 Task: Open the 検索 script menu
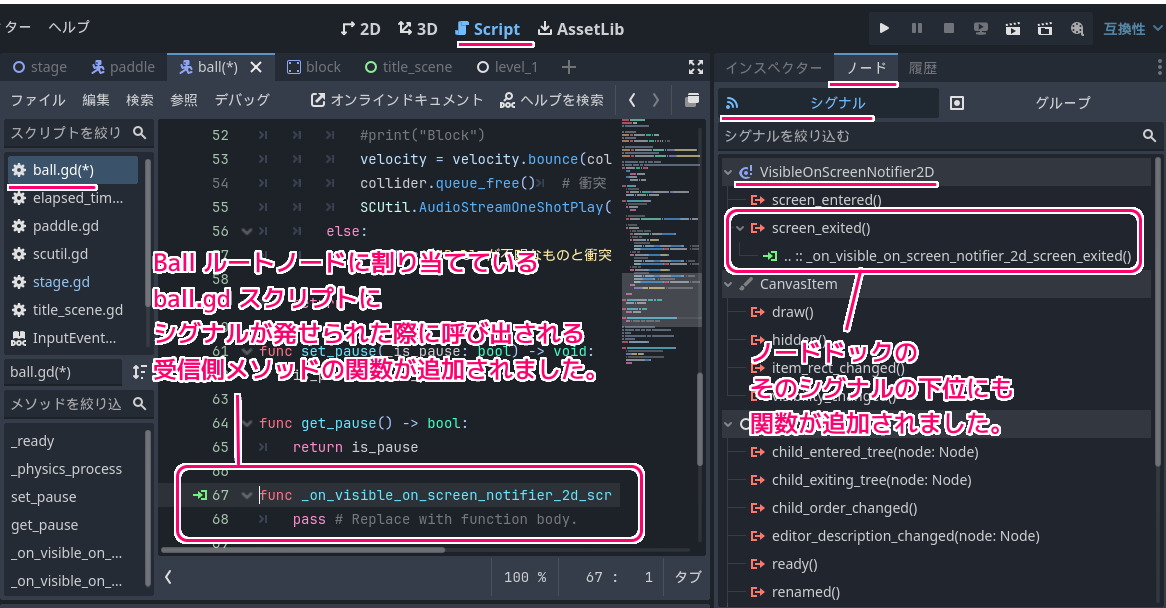139,100
